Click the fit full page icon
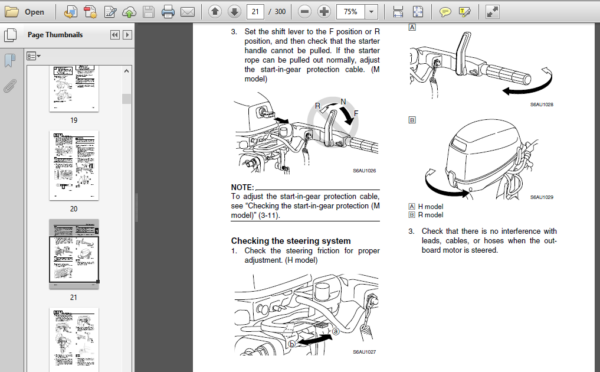The width and height of the screenshot is (600, 372). tap(418, 12)
